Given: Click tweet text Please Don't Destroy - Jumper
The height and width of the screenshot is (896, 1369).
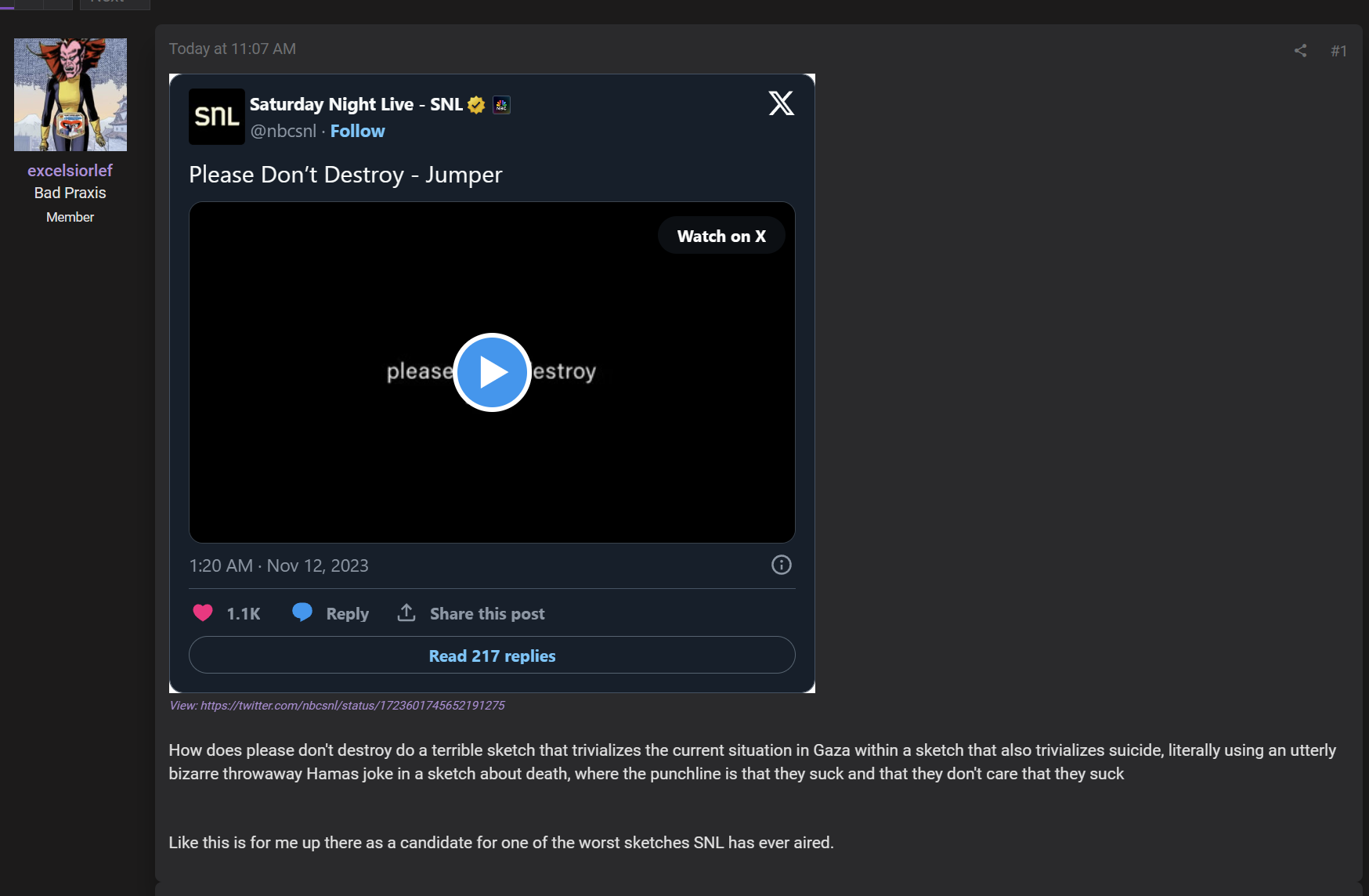Looking at the screenshot, I should click(x=345, y=175).
